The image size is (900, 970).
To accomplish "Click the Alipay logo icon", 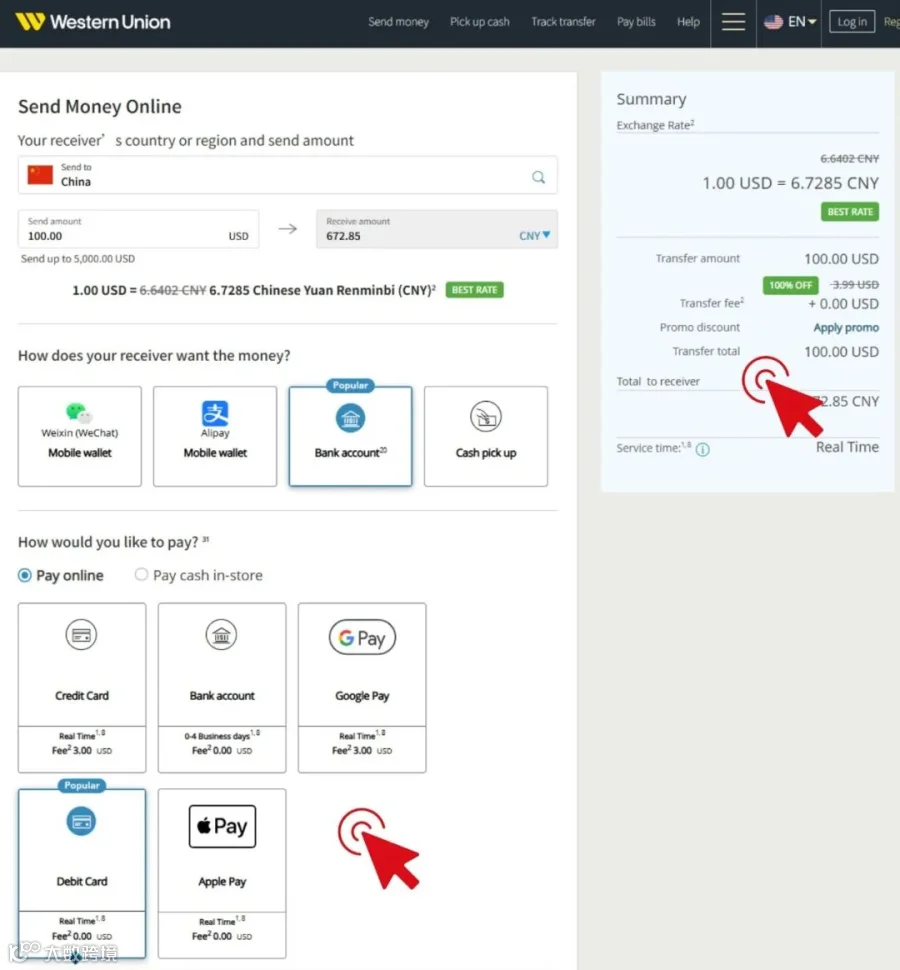I will coord(215,413).
